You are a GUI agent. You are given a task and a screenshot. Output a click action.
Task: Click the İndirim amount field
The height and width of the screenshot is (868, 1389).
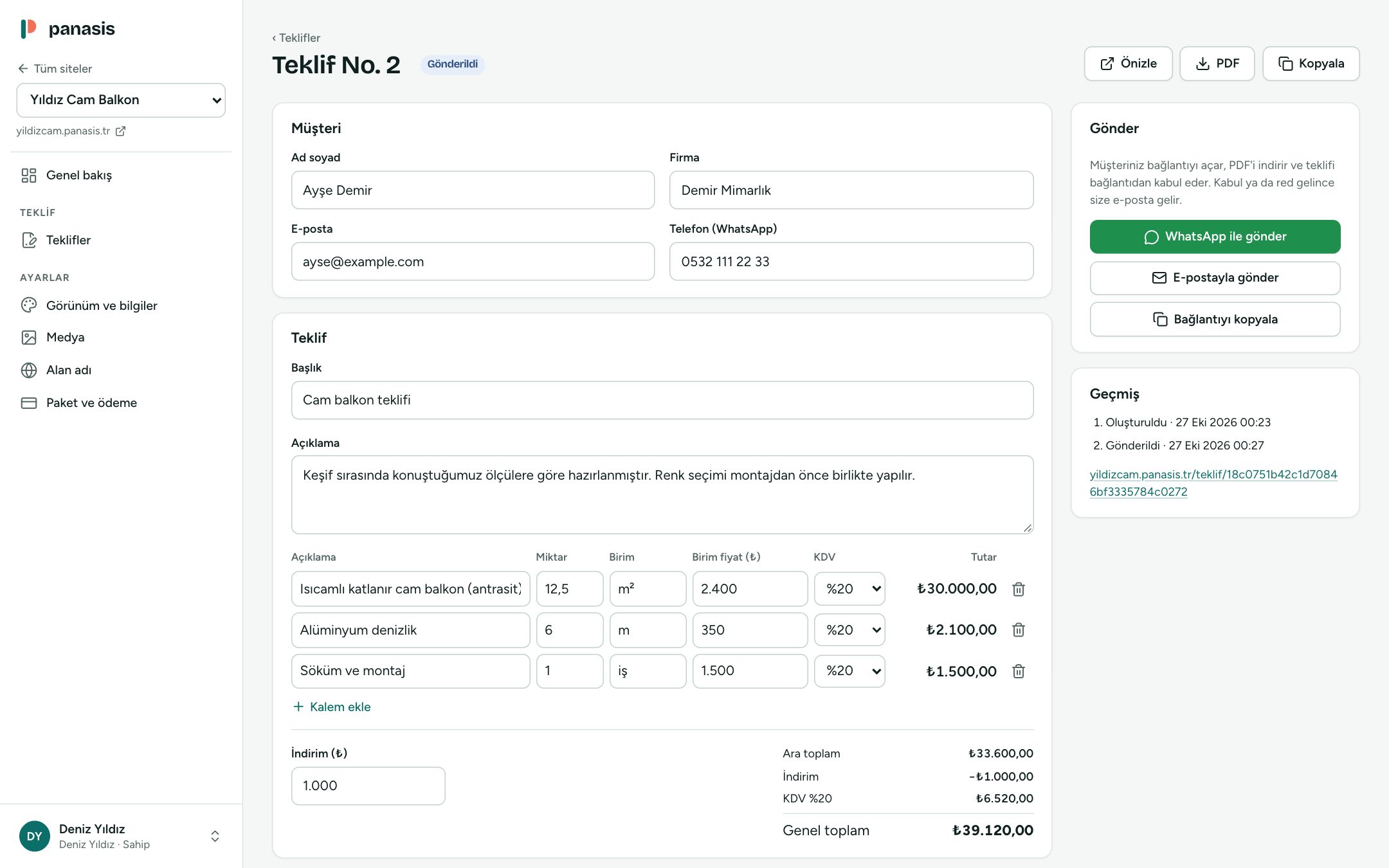[368, 786]
